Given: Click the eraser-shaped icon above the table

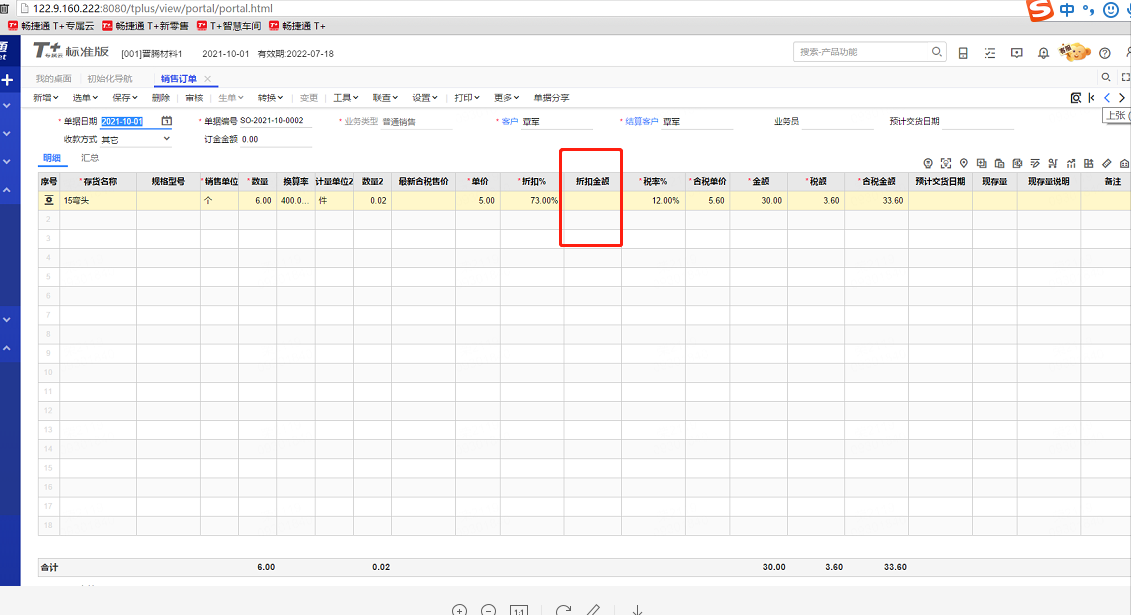Looking at the screenshot, I should pos(1106,164).
